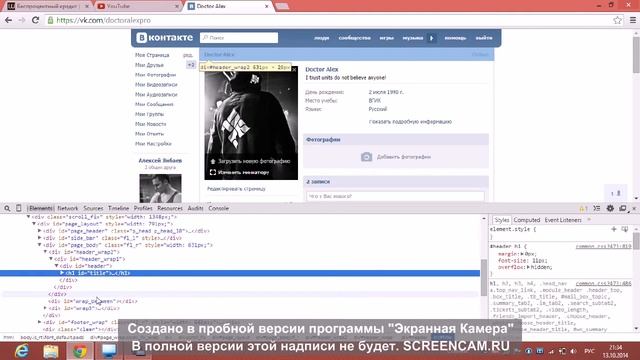Click Мои Сообщения in VK sidebar
The image size is (640, 360).
click(154, 104)
